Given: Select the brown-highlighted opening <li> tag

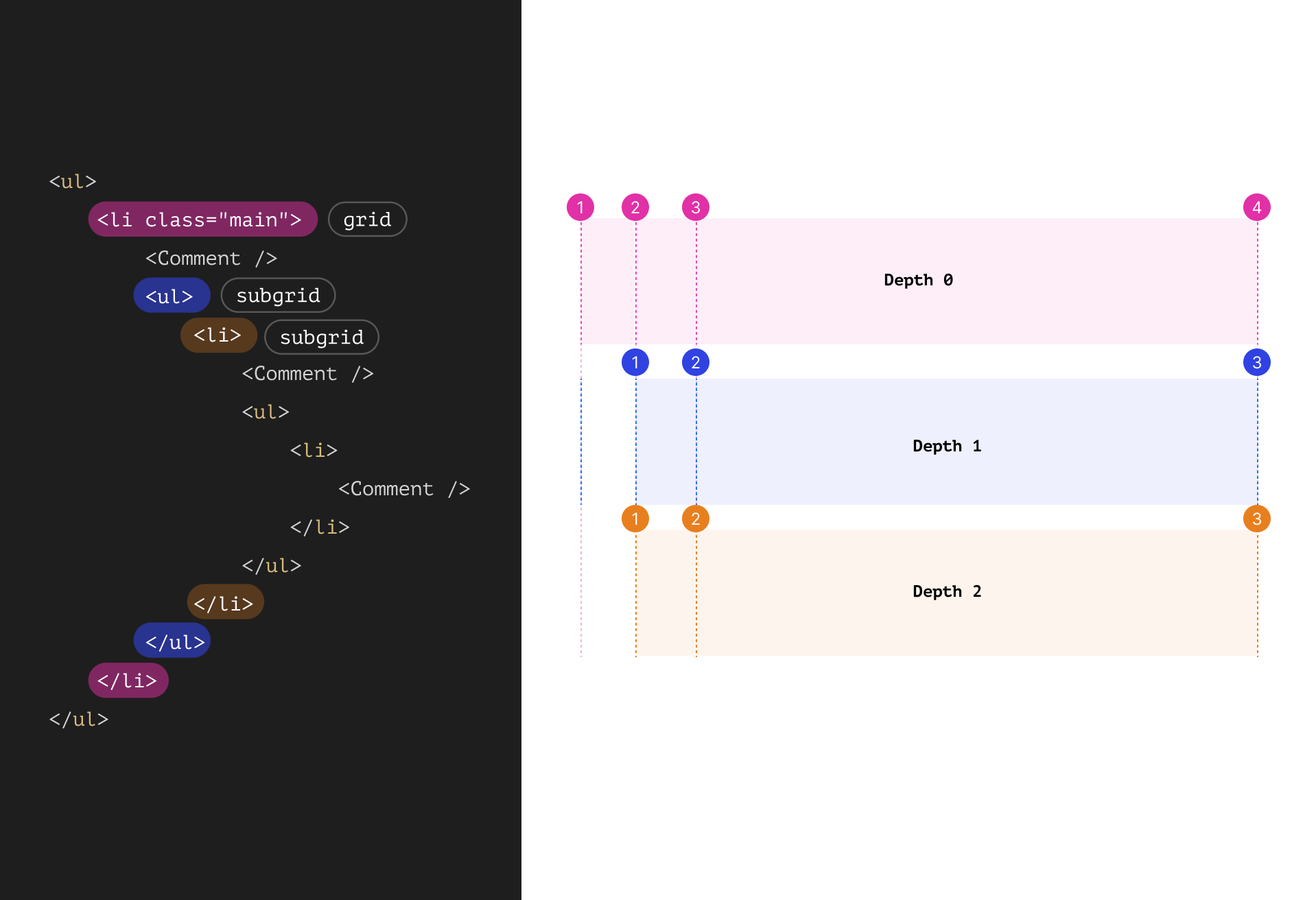Looking at the screenshot, I should [218, 335].
